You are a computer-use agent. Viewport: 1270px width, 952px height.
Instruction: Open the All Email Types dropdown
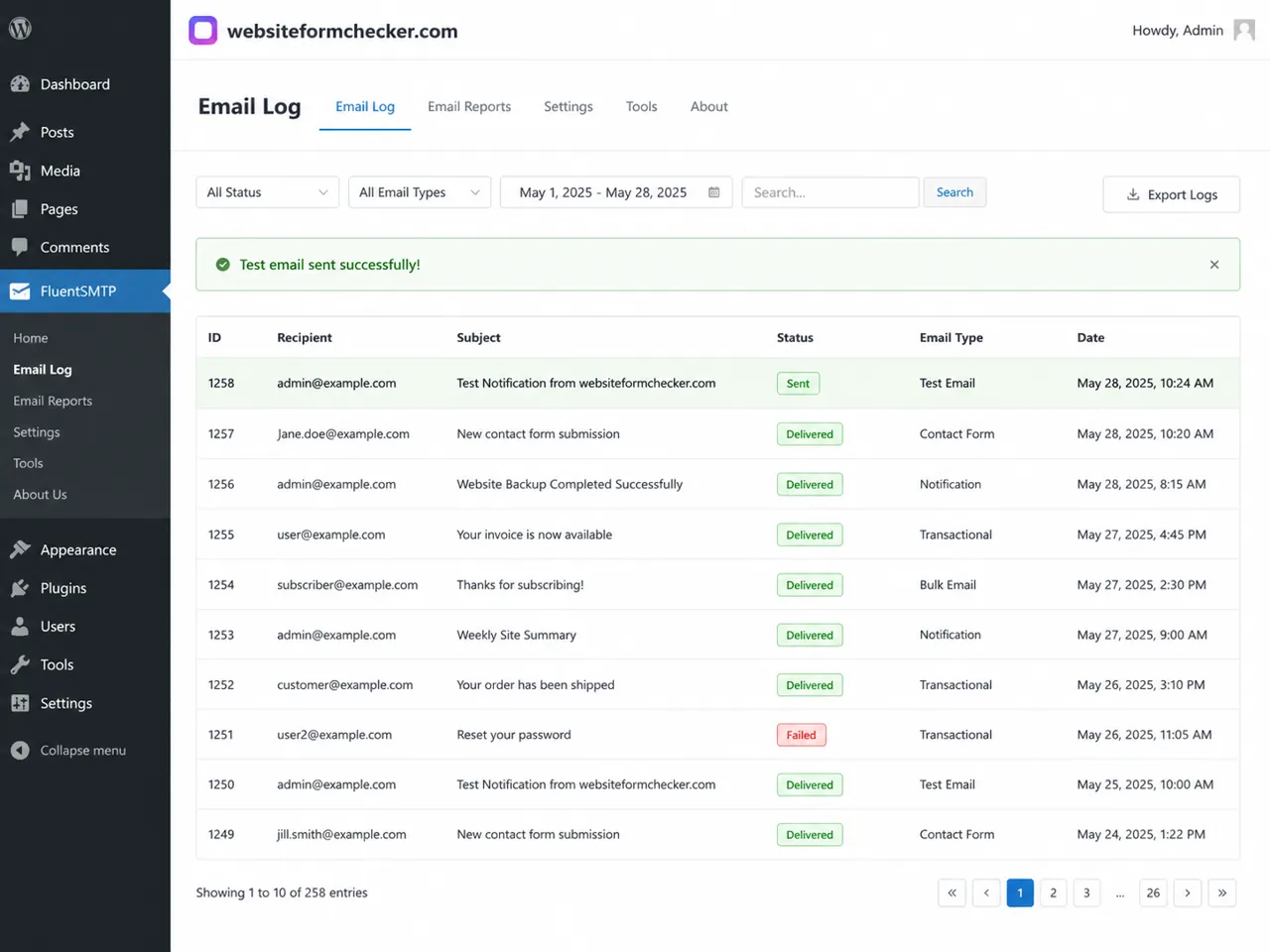[x=420, y=192]
